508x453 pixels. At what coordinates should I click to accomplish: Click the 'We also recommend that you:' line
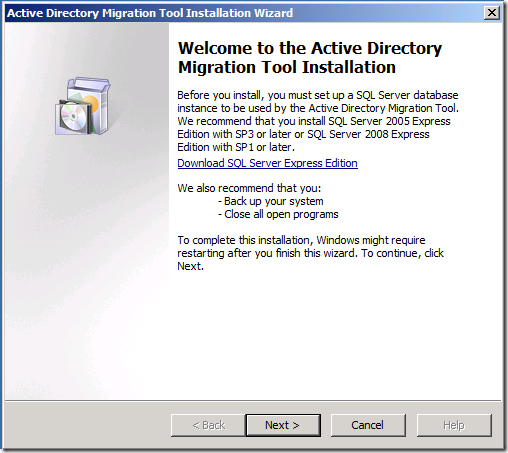pos(249,188)
